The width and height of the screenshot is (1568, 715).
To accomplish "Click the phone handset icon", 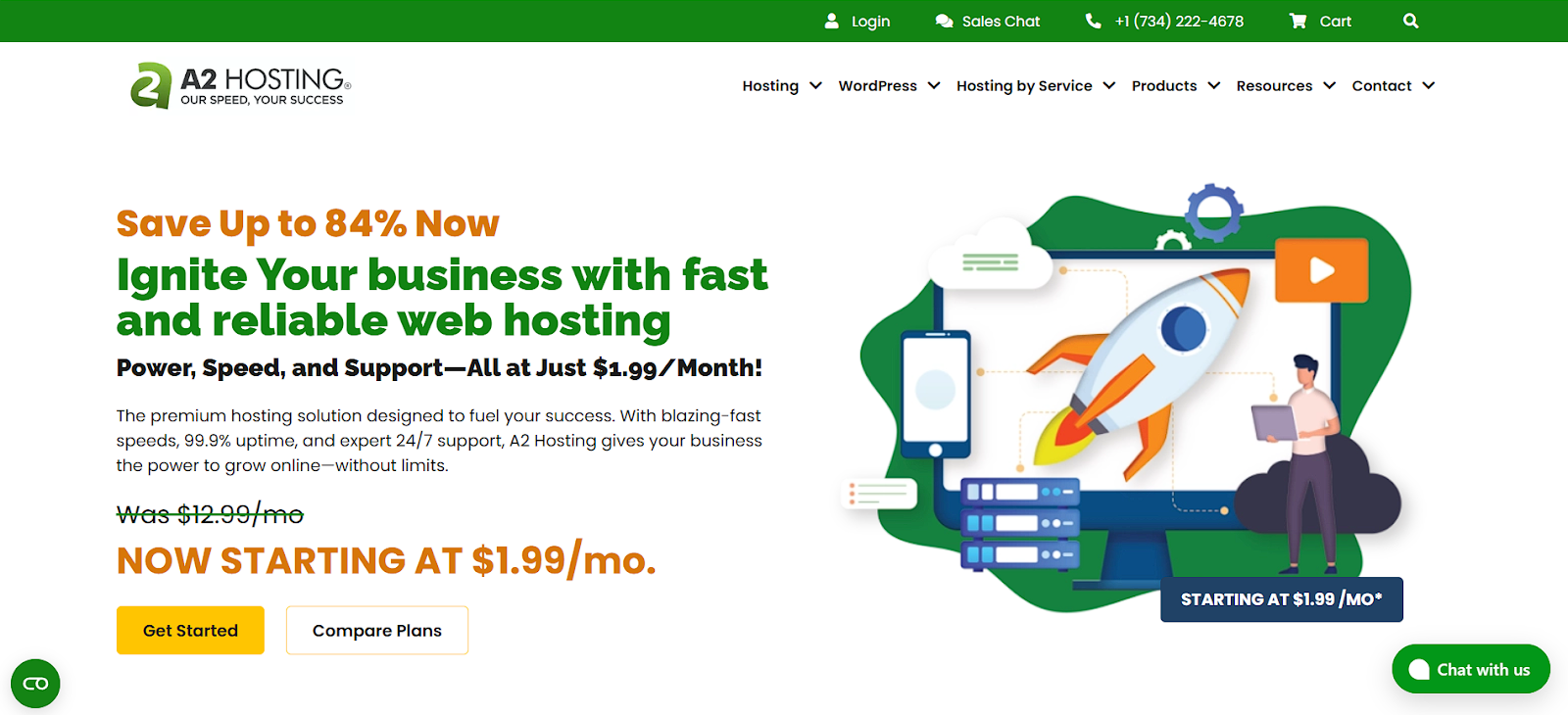I will pos(1093,21).
